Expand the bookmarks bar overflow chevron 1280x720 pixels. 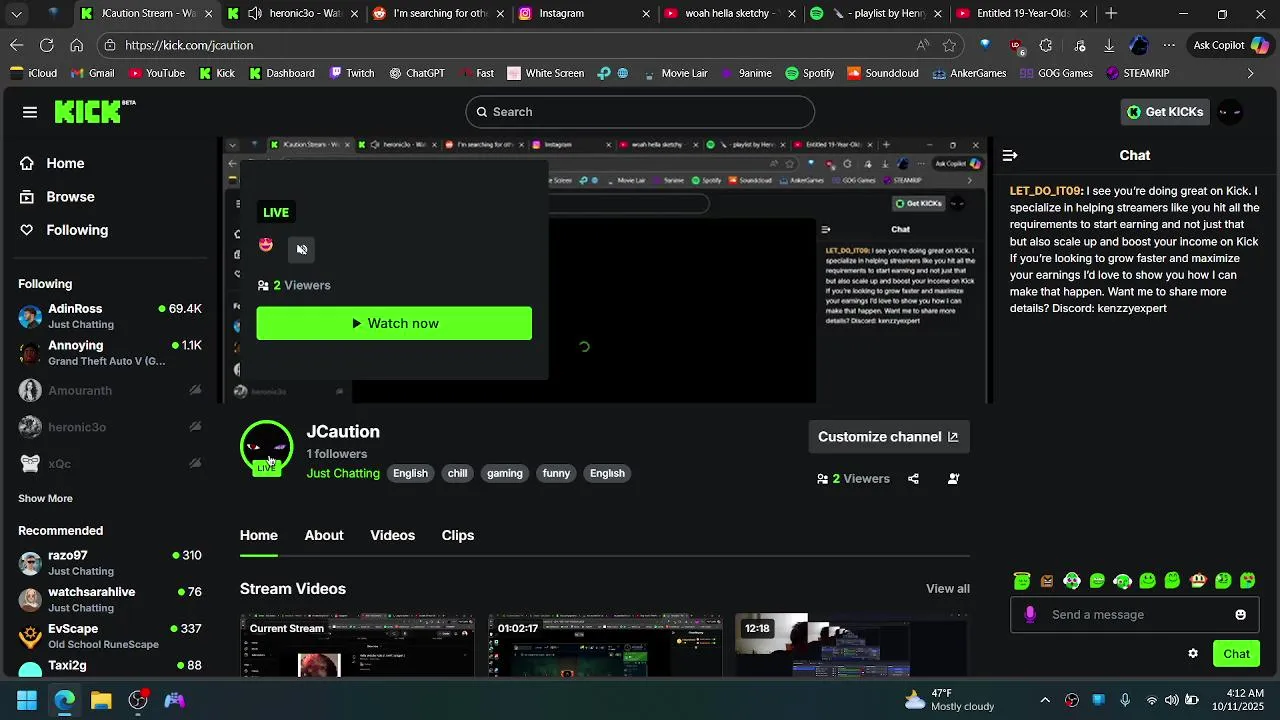(x=1250, y=73)
